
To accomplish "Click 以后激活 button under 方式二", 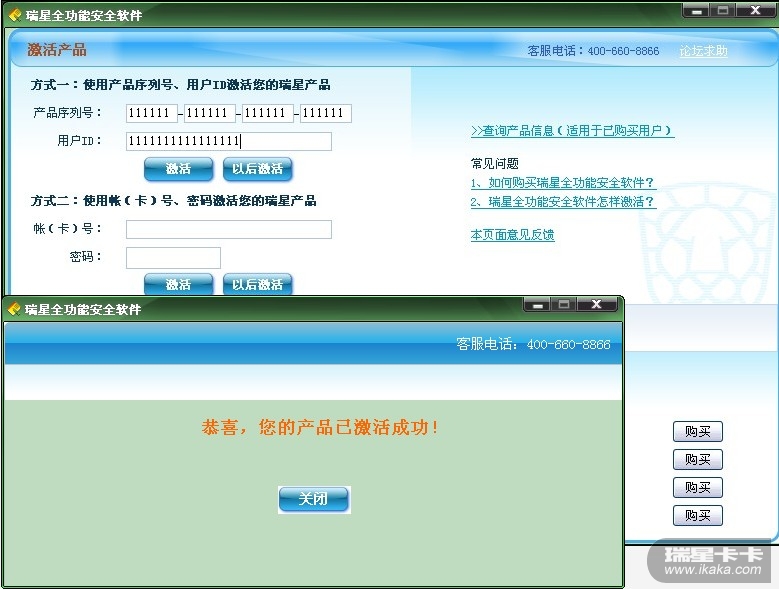I will [257, 284].
